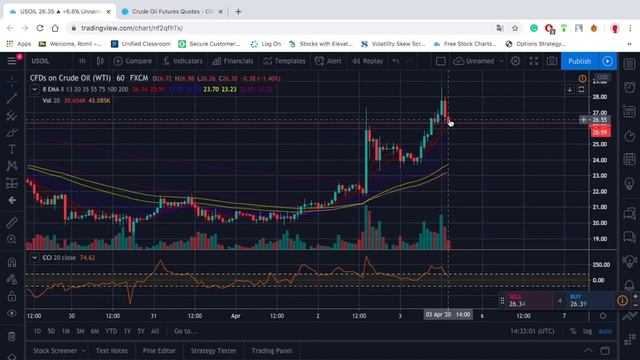Toggle percent scale on price axis
Screen dimensions: 640x360
coord(573,331)
